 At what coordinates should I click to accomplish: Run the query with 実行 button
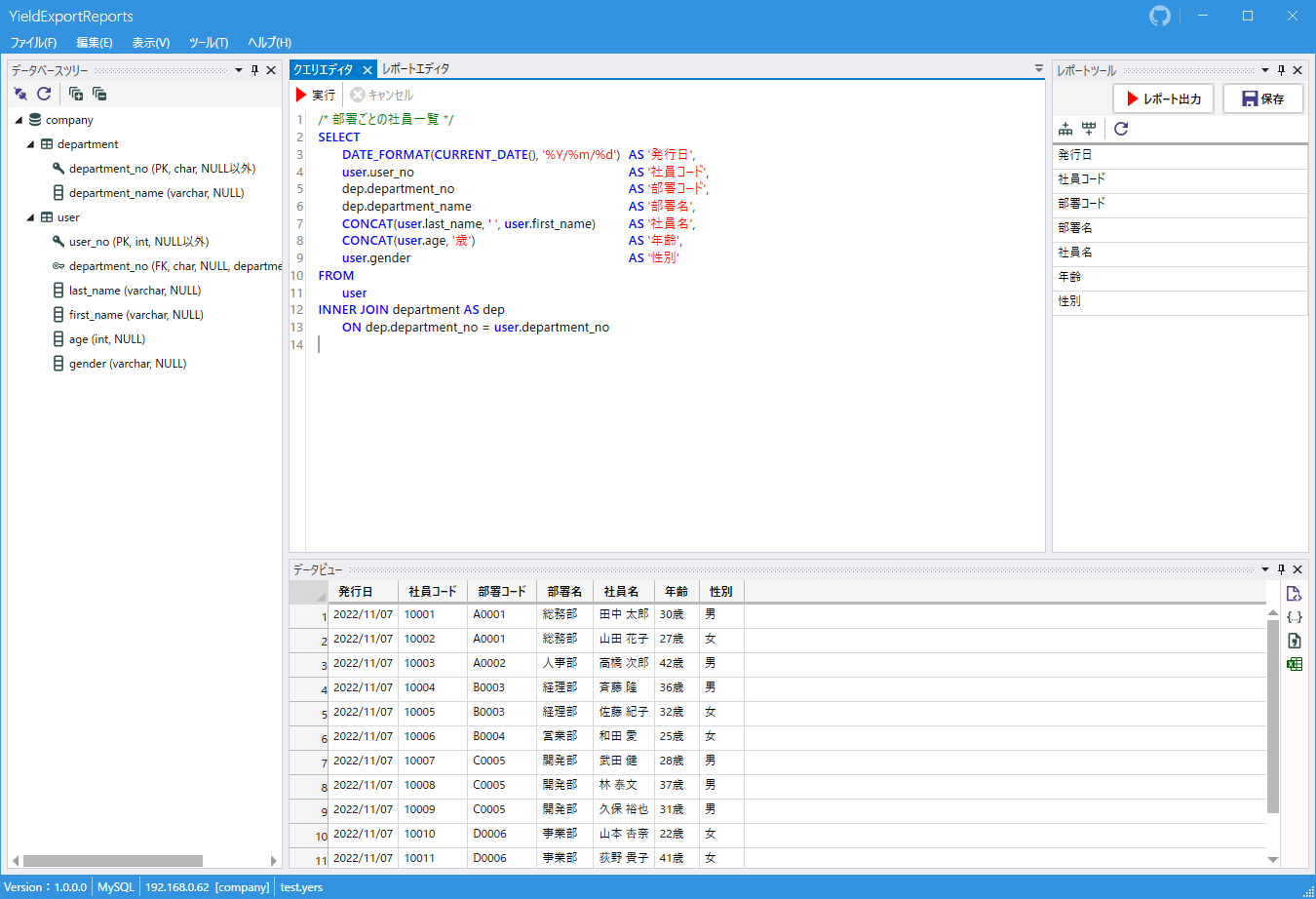pos(316,95)
